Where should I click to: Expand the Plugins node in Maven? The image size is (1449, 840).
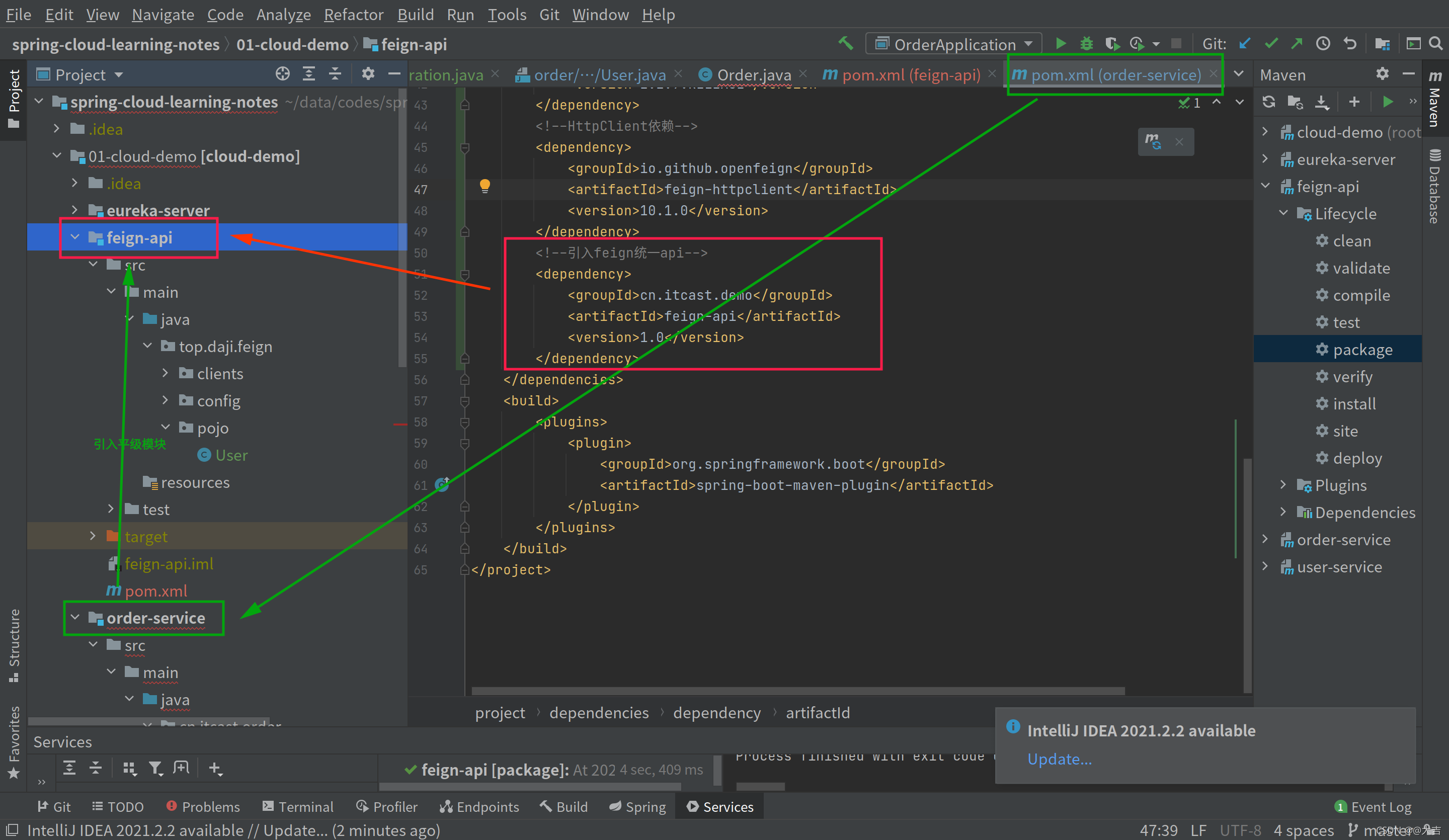coord(1283,485)
